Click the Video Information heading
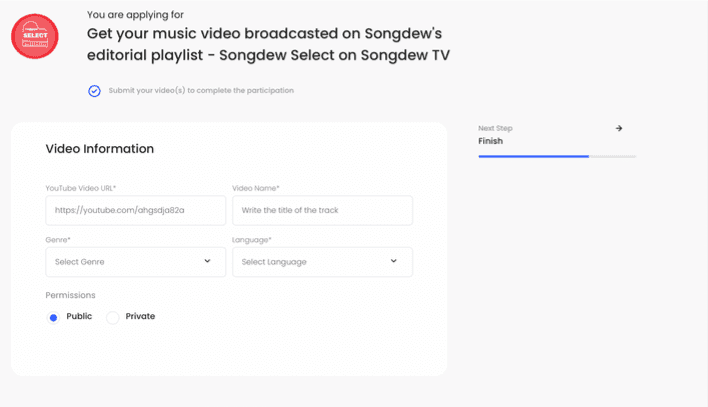The width and height of the screenshot is (708, 407). pos(100,149)
